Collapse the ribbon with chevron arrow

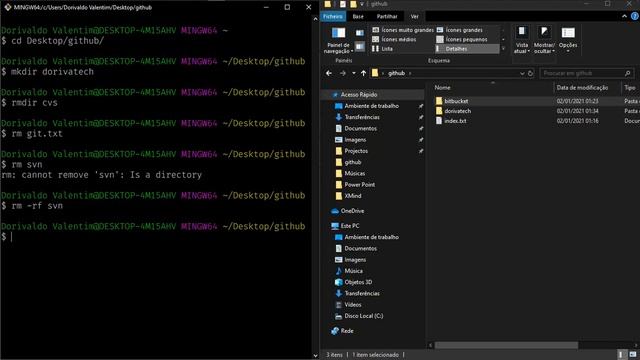coord(624,16)
